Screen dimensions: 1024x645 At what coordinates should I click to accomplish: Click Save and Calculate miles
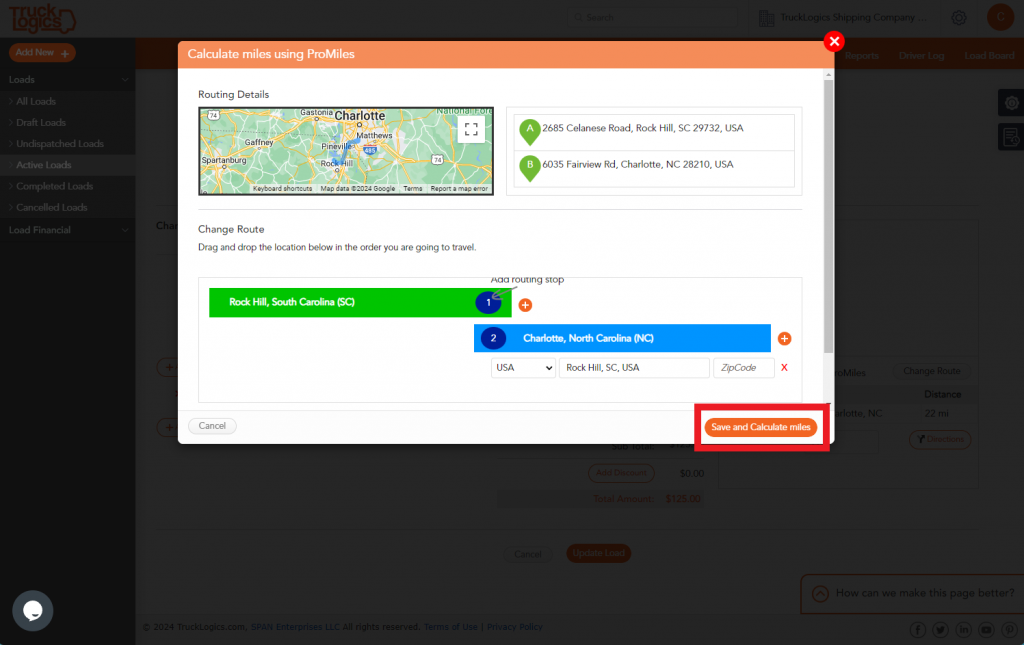click(x=761, y=427)
